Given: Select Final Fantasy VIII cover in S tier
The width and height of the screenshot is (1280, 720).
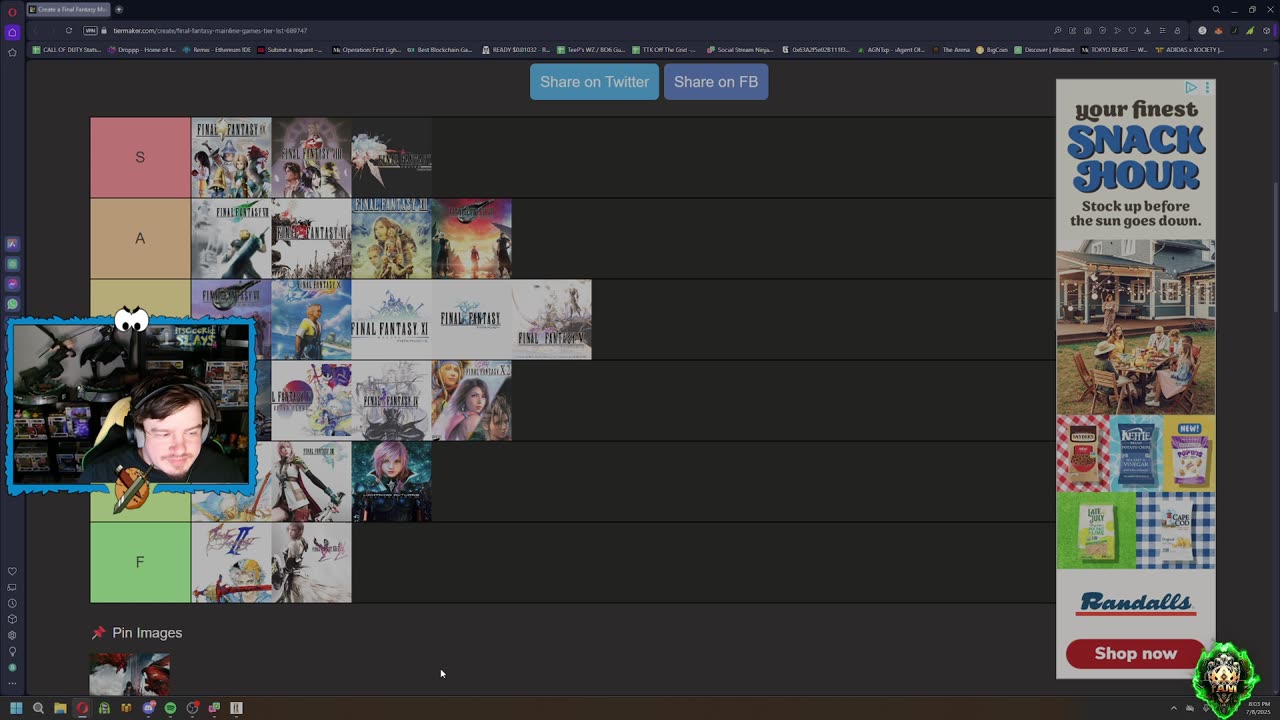Looking at the screenshot, I should (x=311, y=158).
